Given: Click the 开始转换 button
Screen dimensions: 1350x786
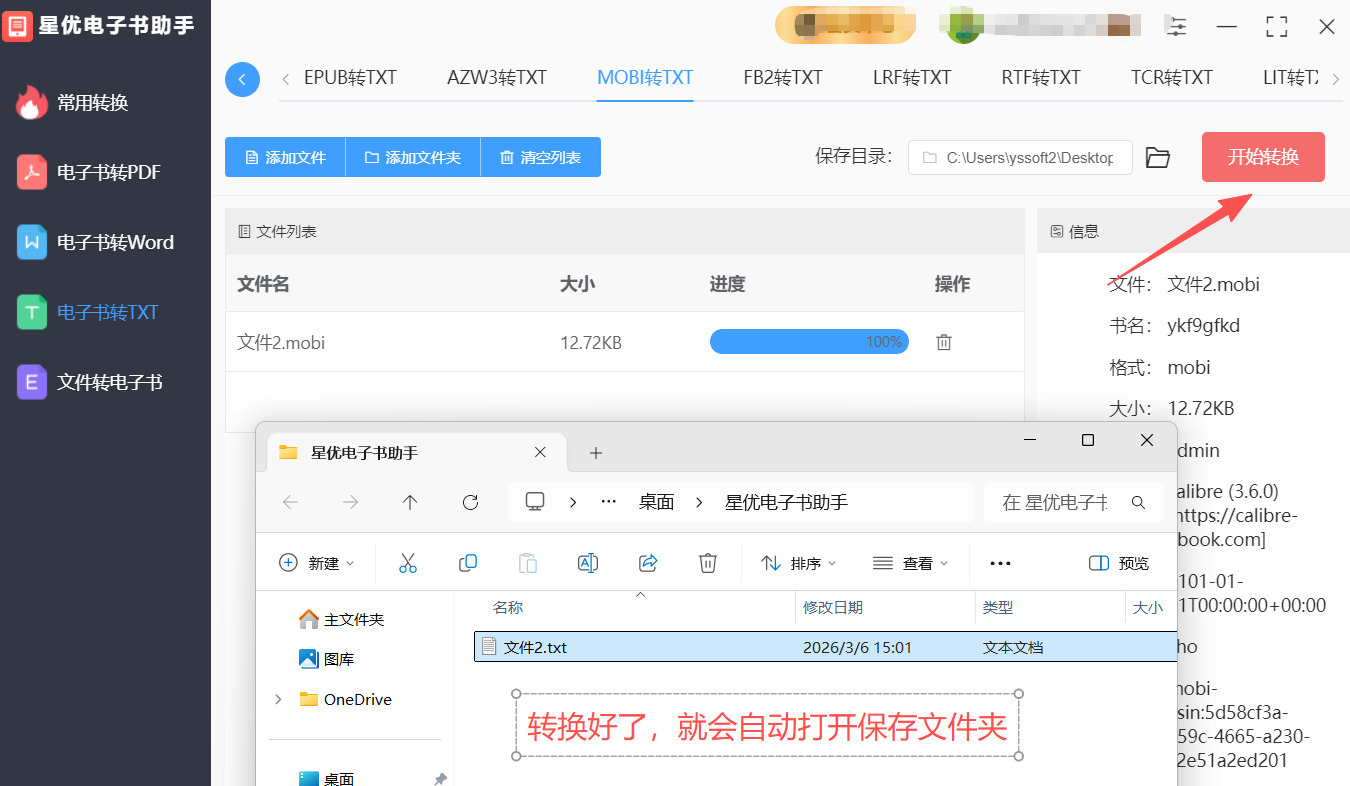Looking at the screenshot, I should 1263,157.
